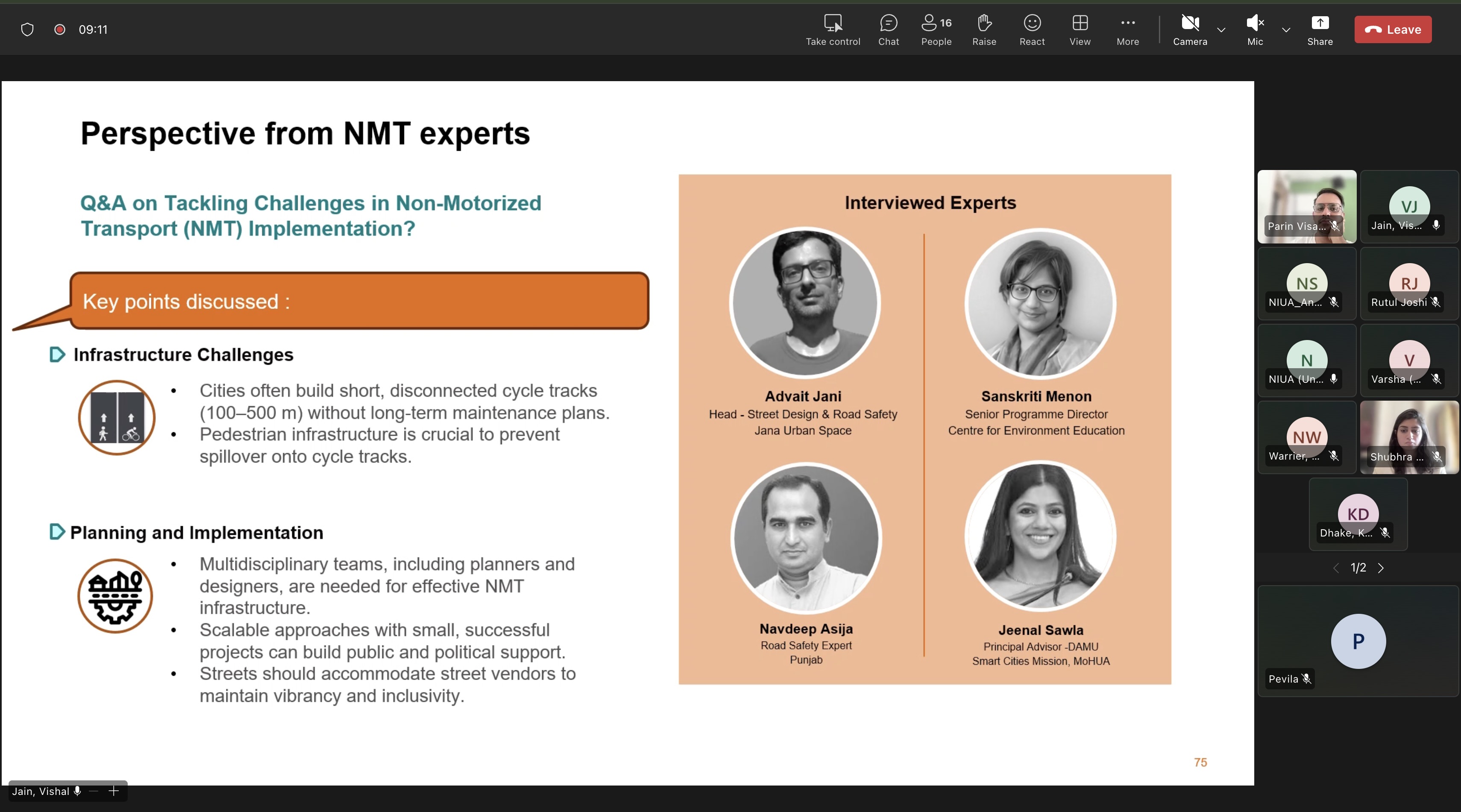Screen dimensions: 1461x812
Task: Turn on the Camera
Action: click(x=1190, y=29)
